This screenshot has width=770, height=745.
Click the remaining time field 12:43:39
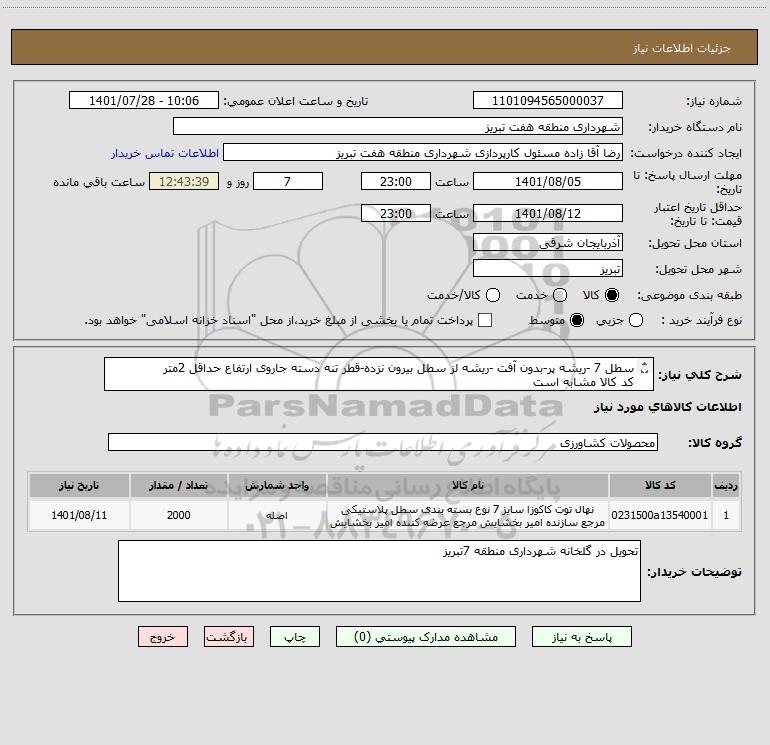(184, 181)
